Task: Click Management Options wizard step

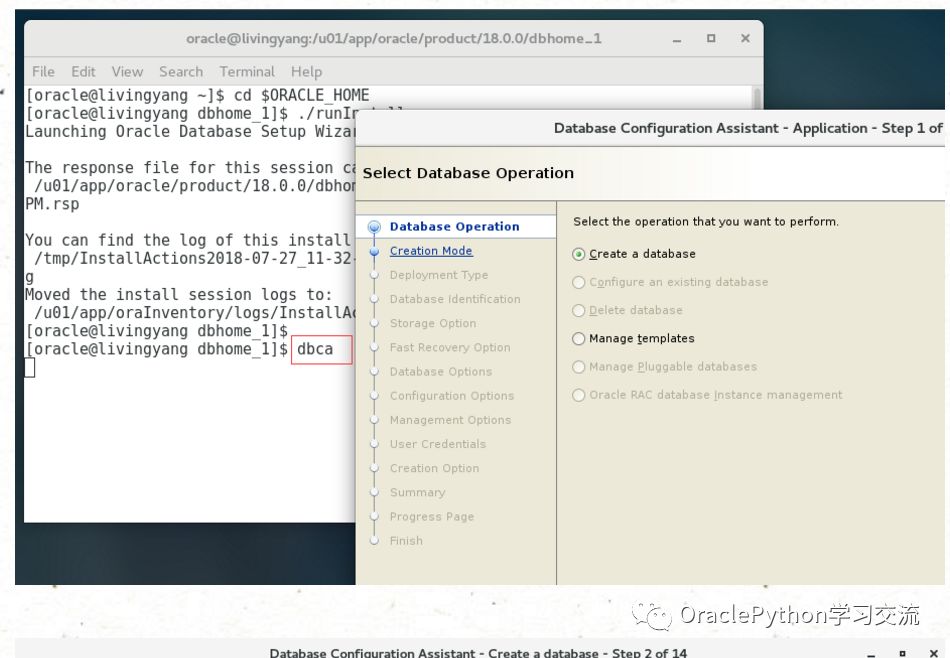Action: pyautogui.click(x=450, y=420)
